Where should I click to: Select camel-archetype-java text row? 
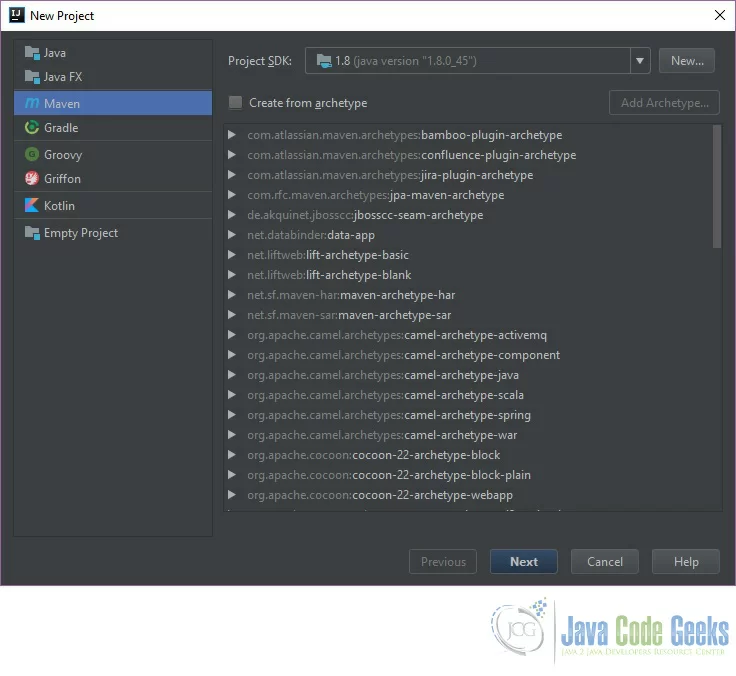(x=383, y=375)
